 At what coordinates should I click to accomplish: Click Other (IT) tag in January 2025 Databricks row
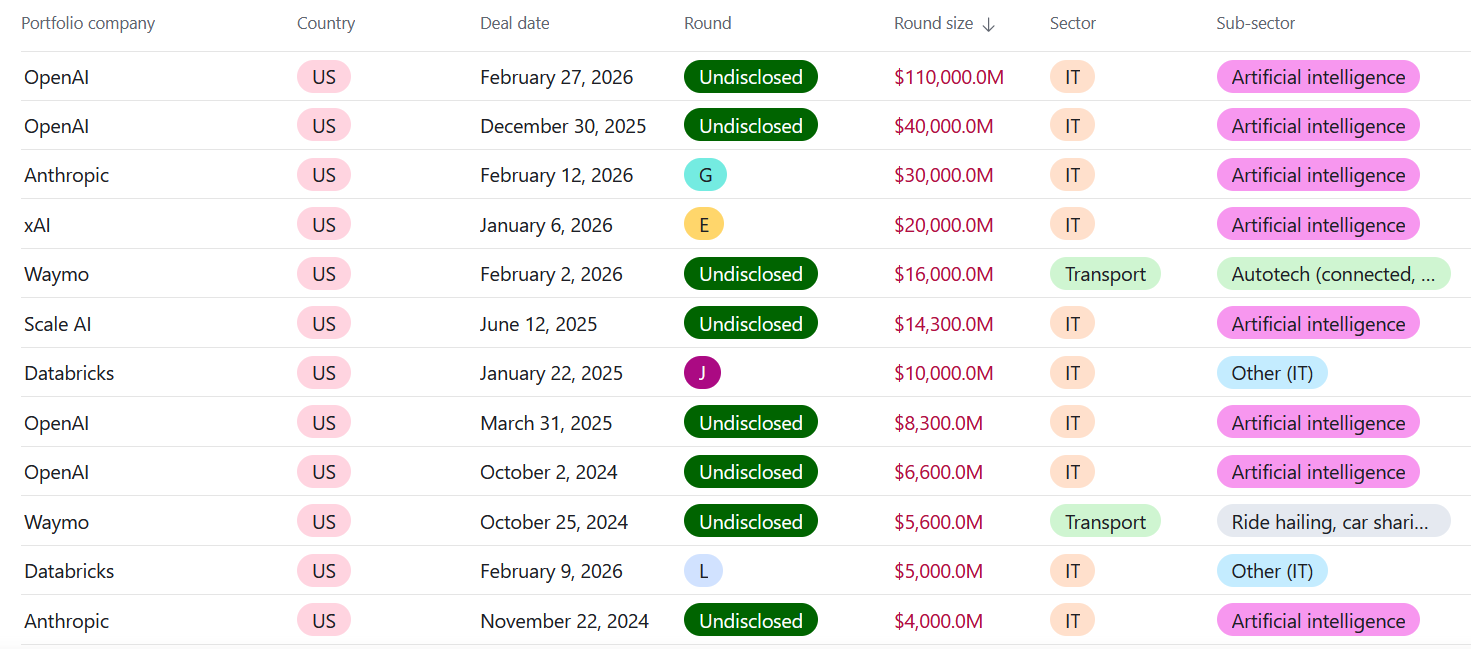[1272, 373]
